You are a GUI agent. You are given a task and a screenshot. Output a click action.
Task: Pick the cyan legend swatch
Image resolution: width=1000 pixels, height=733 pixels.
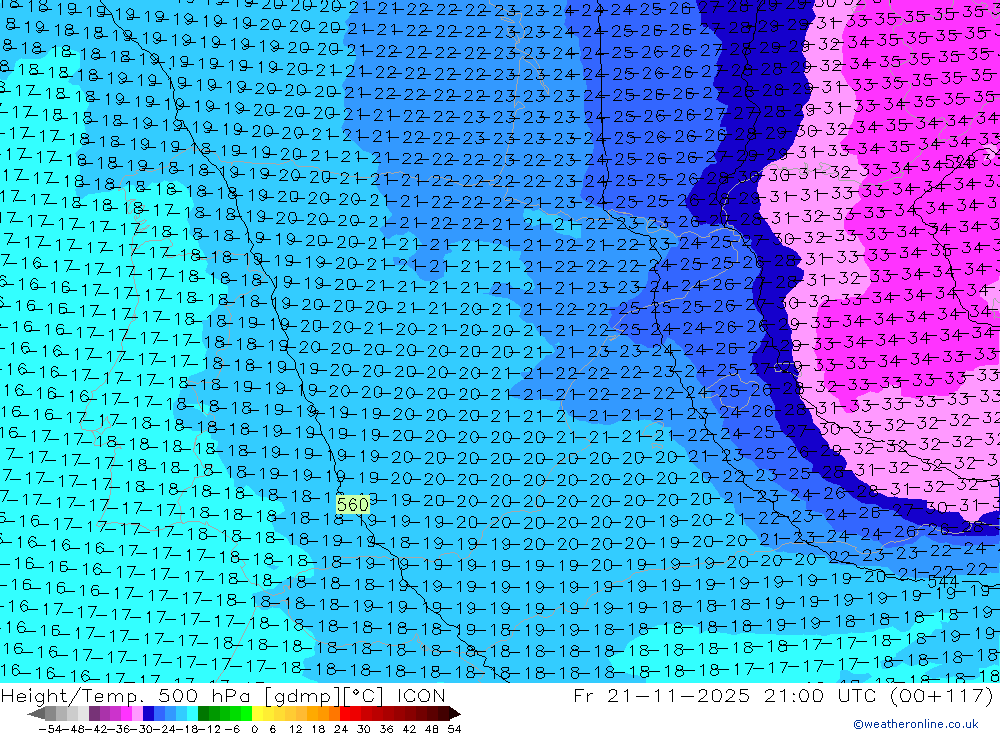[x=193, y=713]
